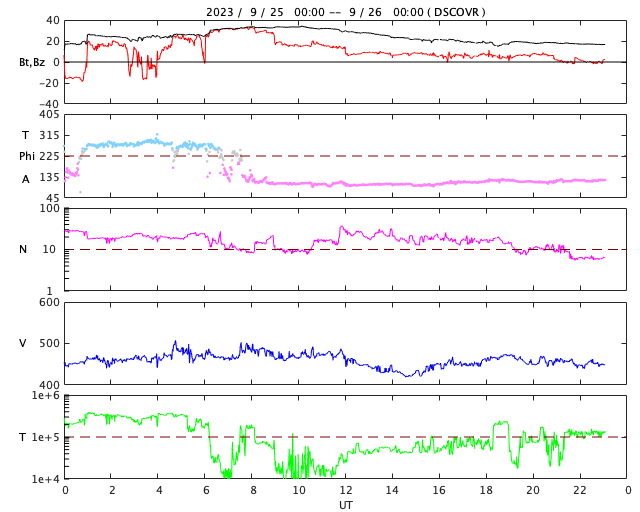Click the '6' hour tick on x-axis
Image resolution: width=640 pixels, height=512 pixels.
[x=205, y=490]
